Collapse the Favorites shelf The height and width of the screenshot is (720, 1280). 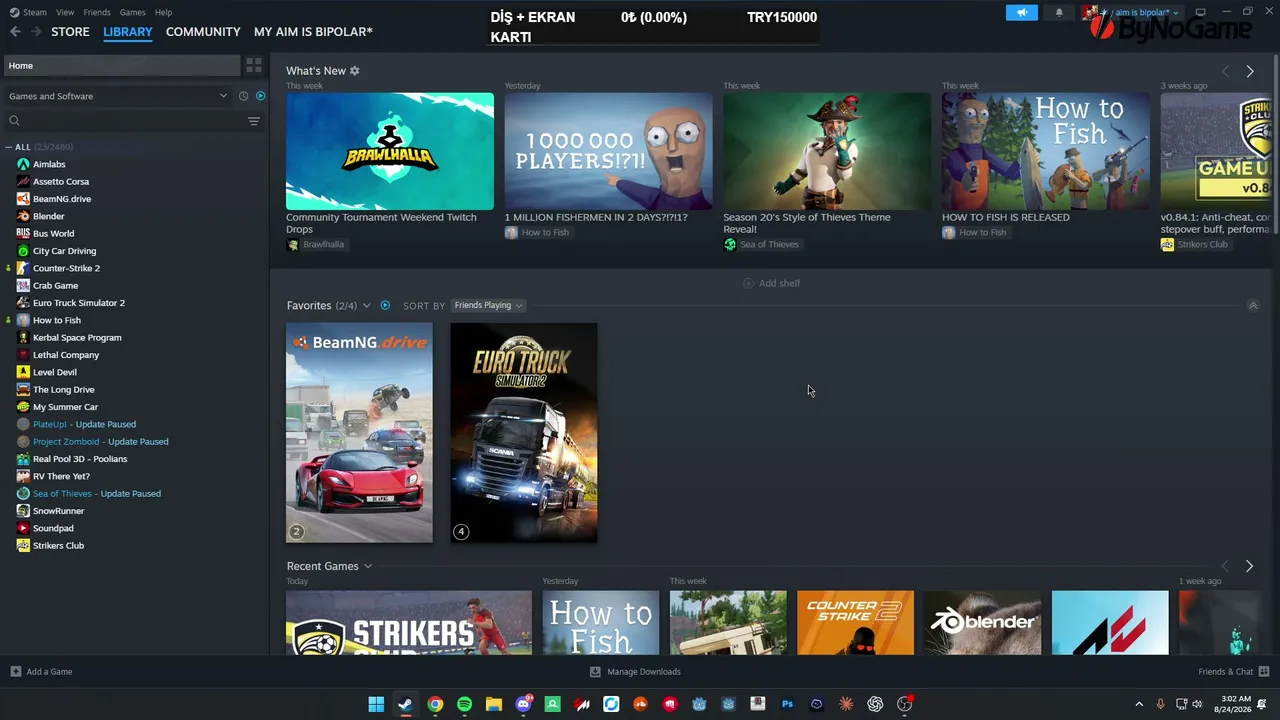coord(1253,305)
